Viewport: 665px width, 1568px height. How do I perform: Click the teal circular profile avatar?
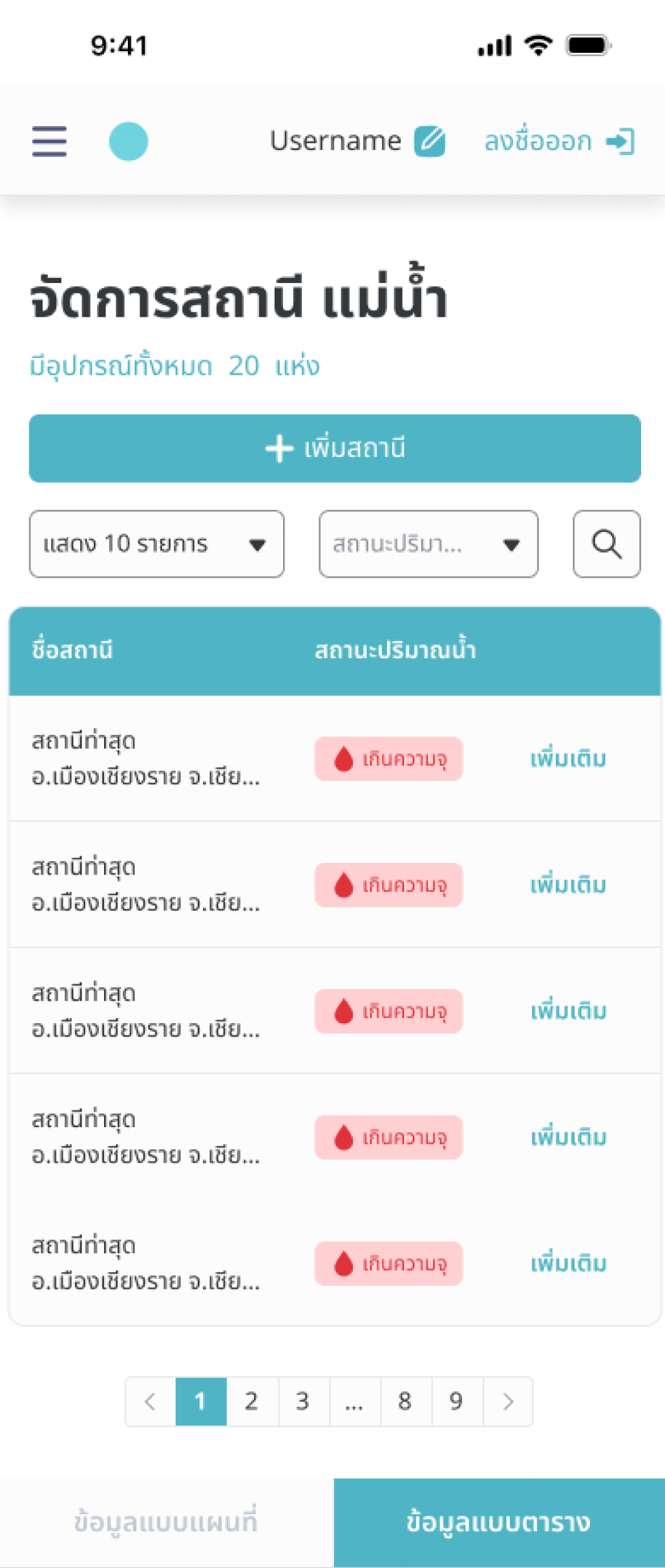coord(128,141)
